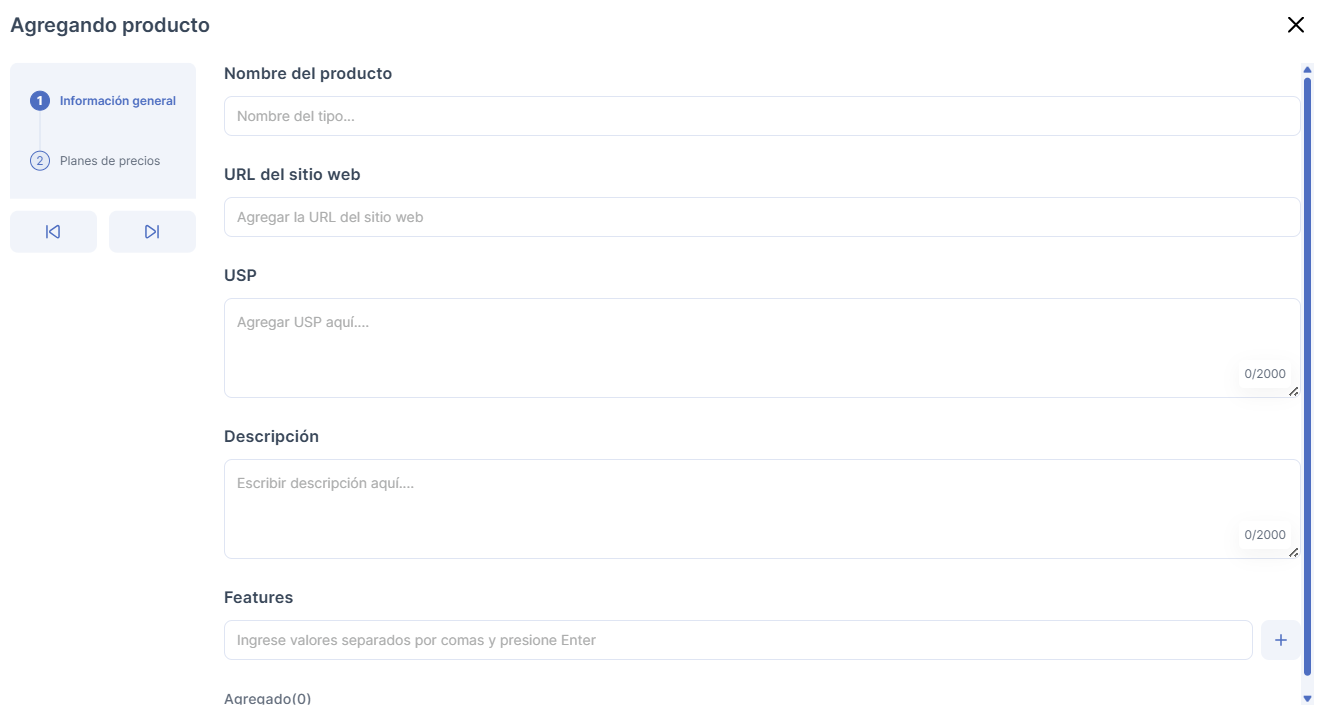This screenshot has width=1322, height=711.
Task: Click inside the USP text area
Action: coord(730,348)
